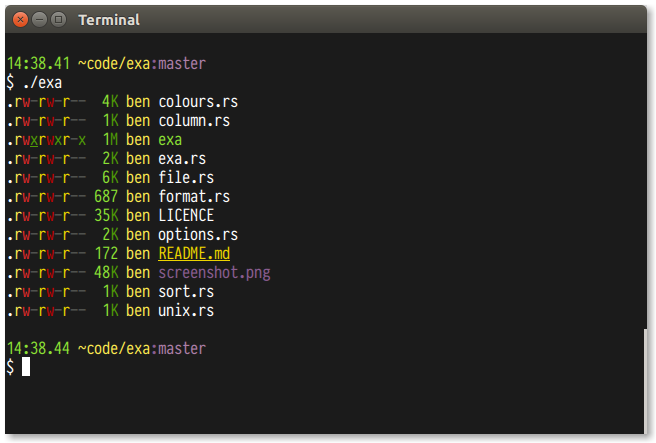Click the green exa executable name

tap(170, 140)
